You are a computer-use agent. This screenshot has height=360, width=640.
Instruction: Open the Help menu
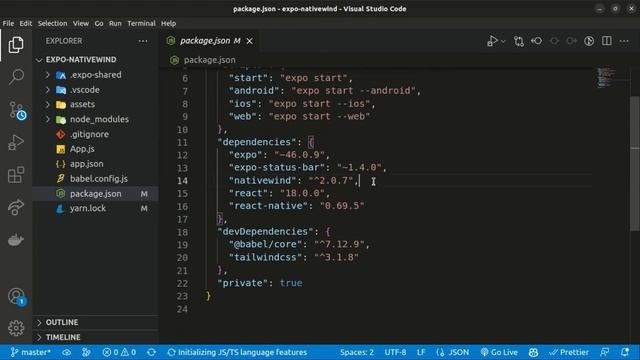[x=168, y=23]
